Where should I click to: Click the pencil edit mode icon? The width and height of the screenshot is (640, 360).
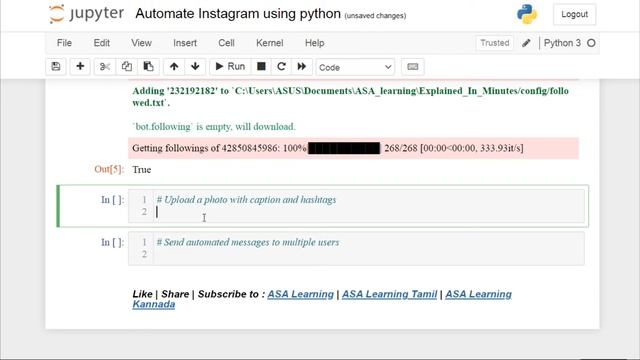tap(526, 43)
